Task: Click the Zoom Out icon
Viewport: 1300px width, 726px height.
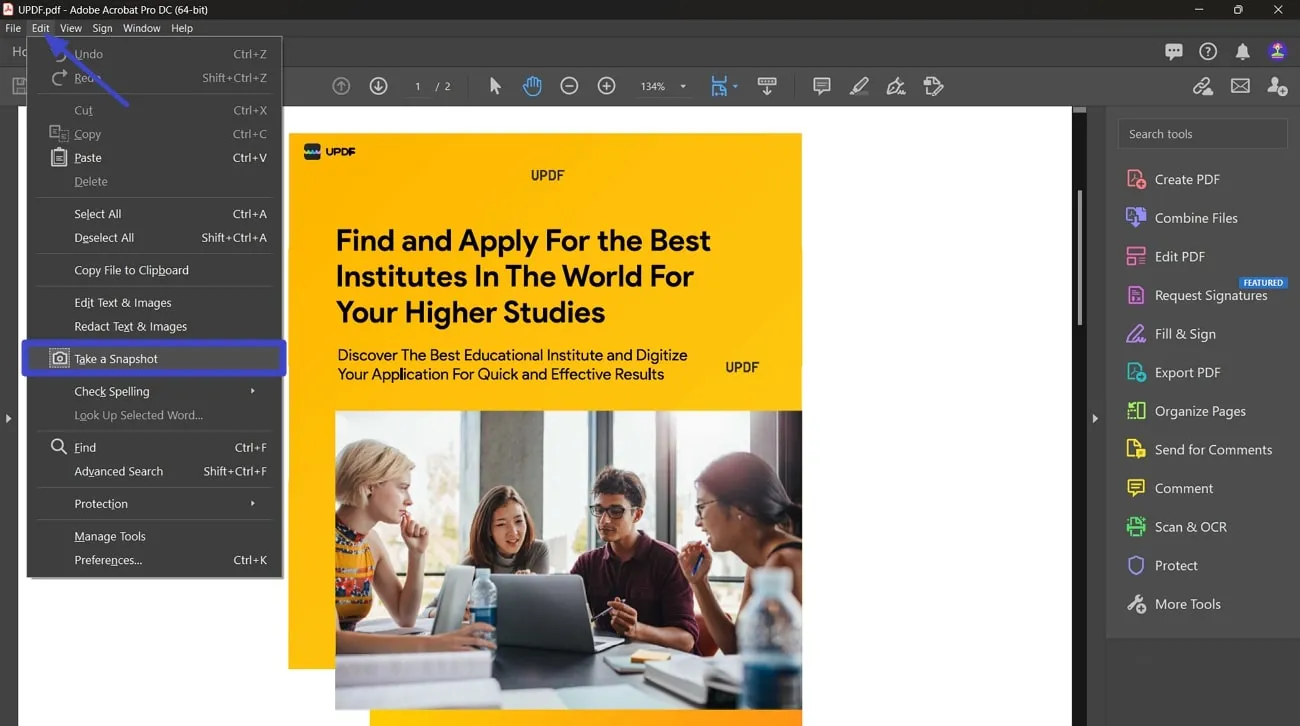Action: point(569,86)
